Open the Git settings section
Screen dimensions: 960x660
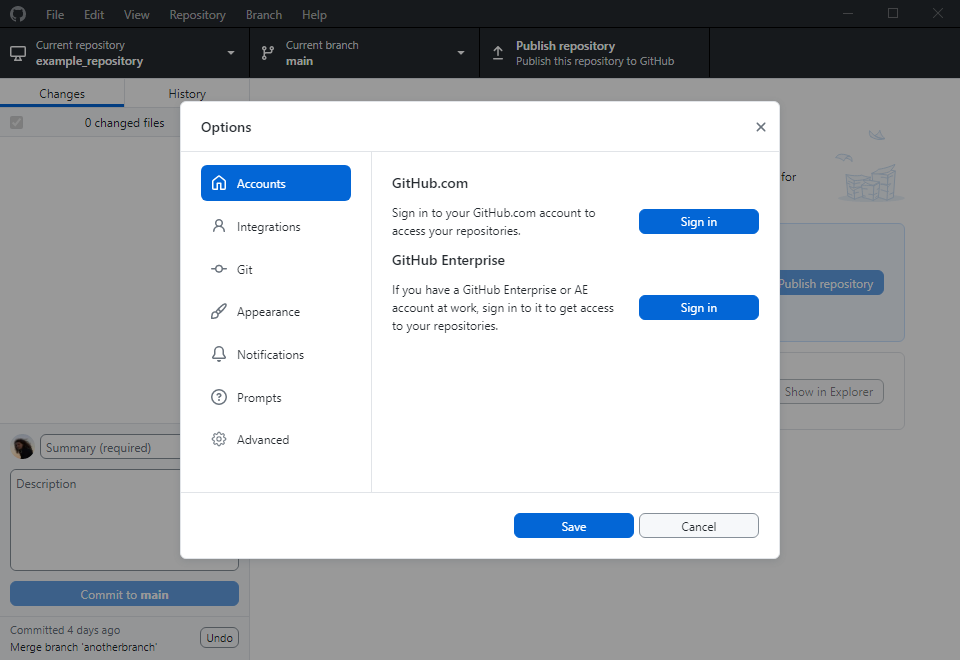point(276,269)
